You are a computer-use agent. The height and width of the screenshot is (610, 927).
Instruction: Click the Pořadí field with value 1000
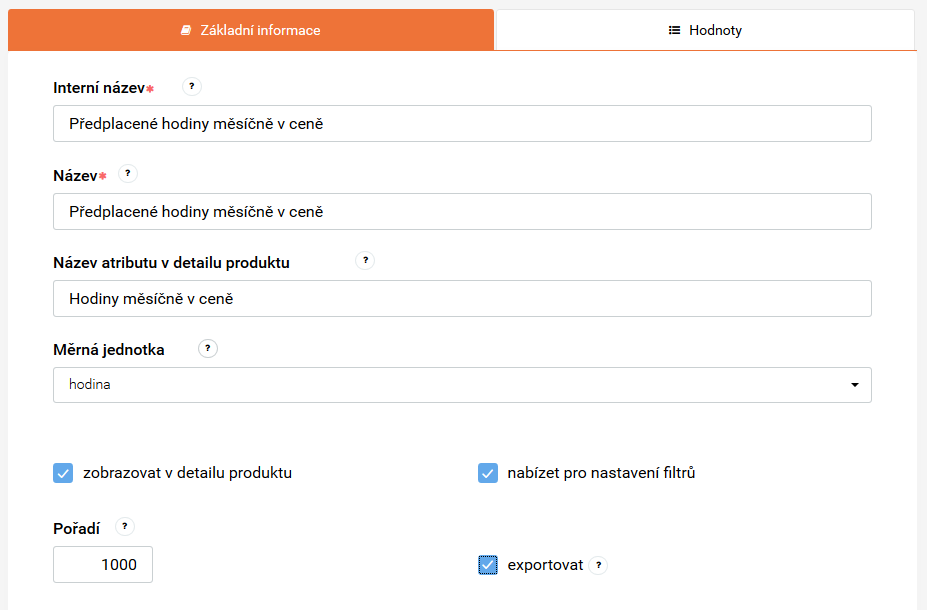click(103, 564)
